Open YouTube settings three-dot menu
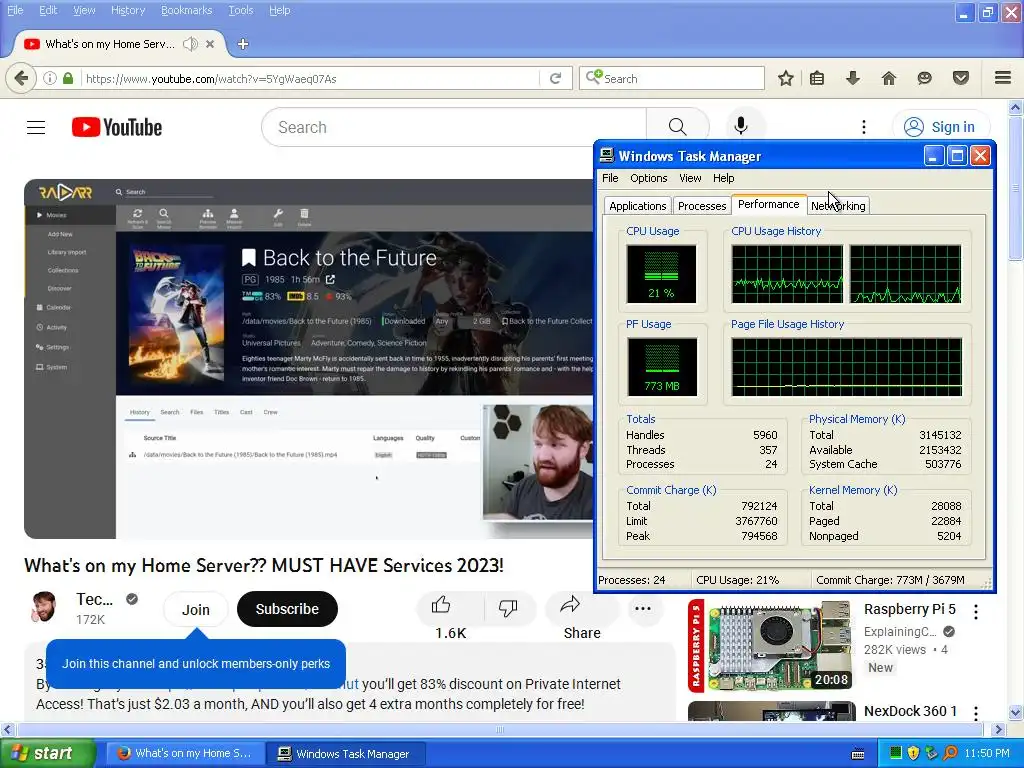The width and height of the screenshot is (1024, 768). point(863,127)
